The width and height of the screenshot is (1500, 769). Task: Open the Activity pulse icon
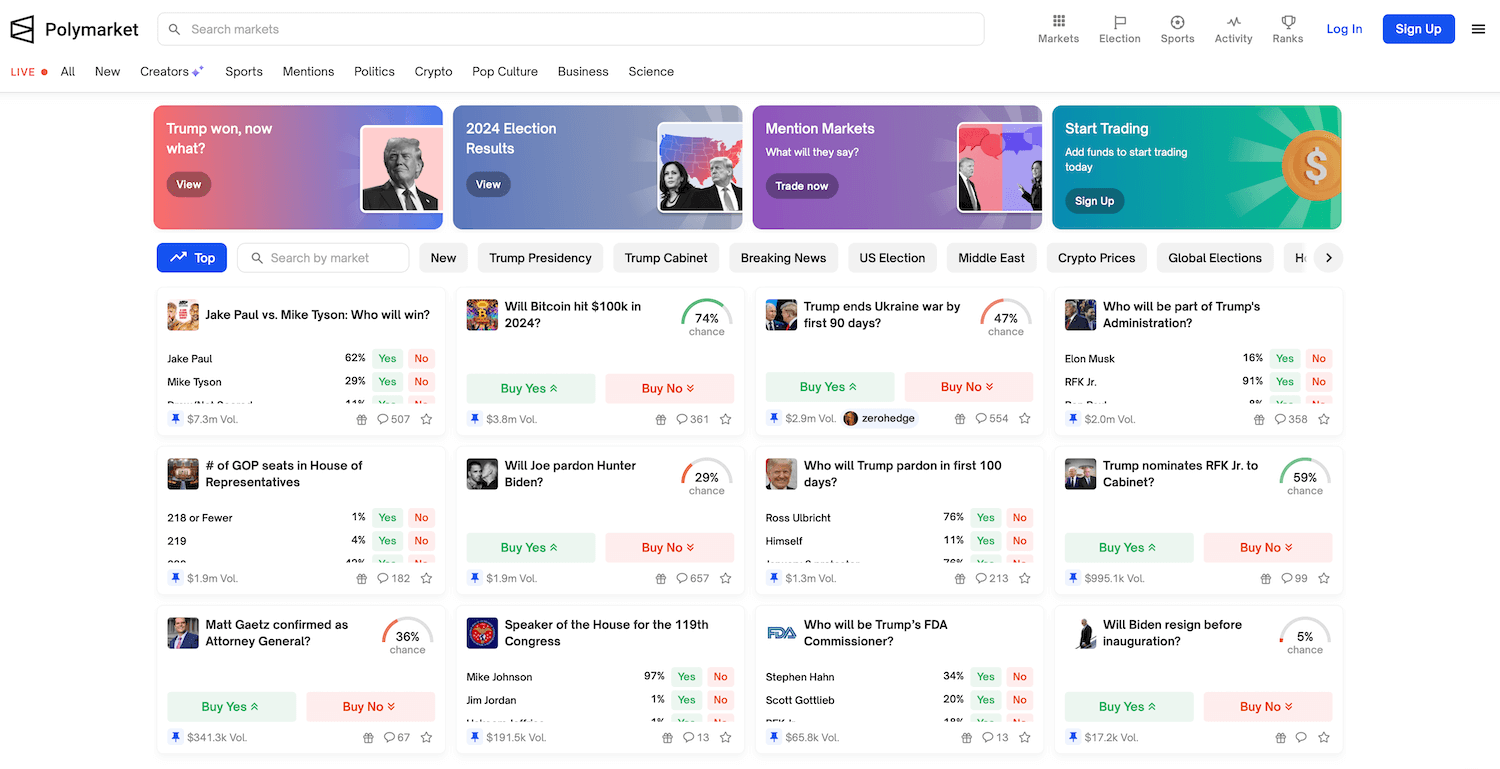1233,29
